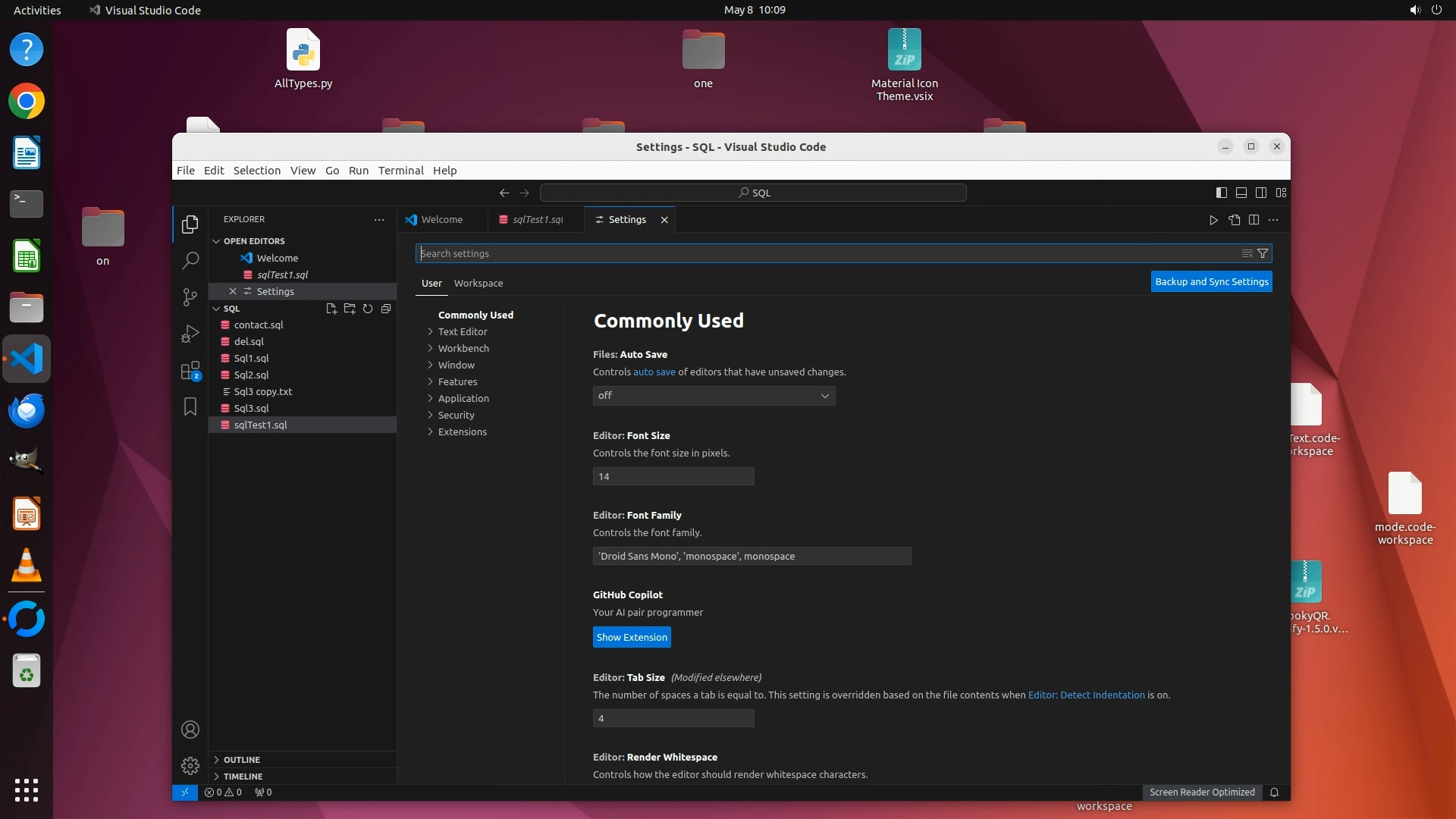Click Backup and Sync Settings button

(x=1211, y=282)
